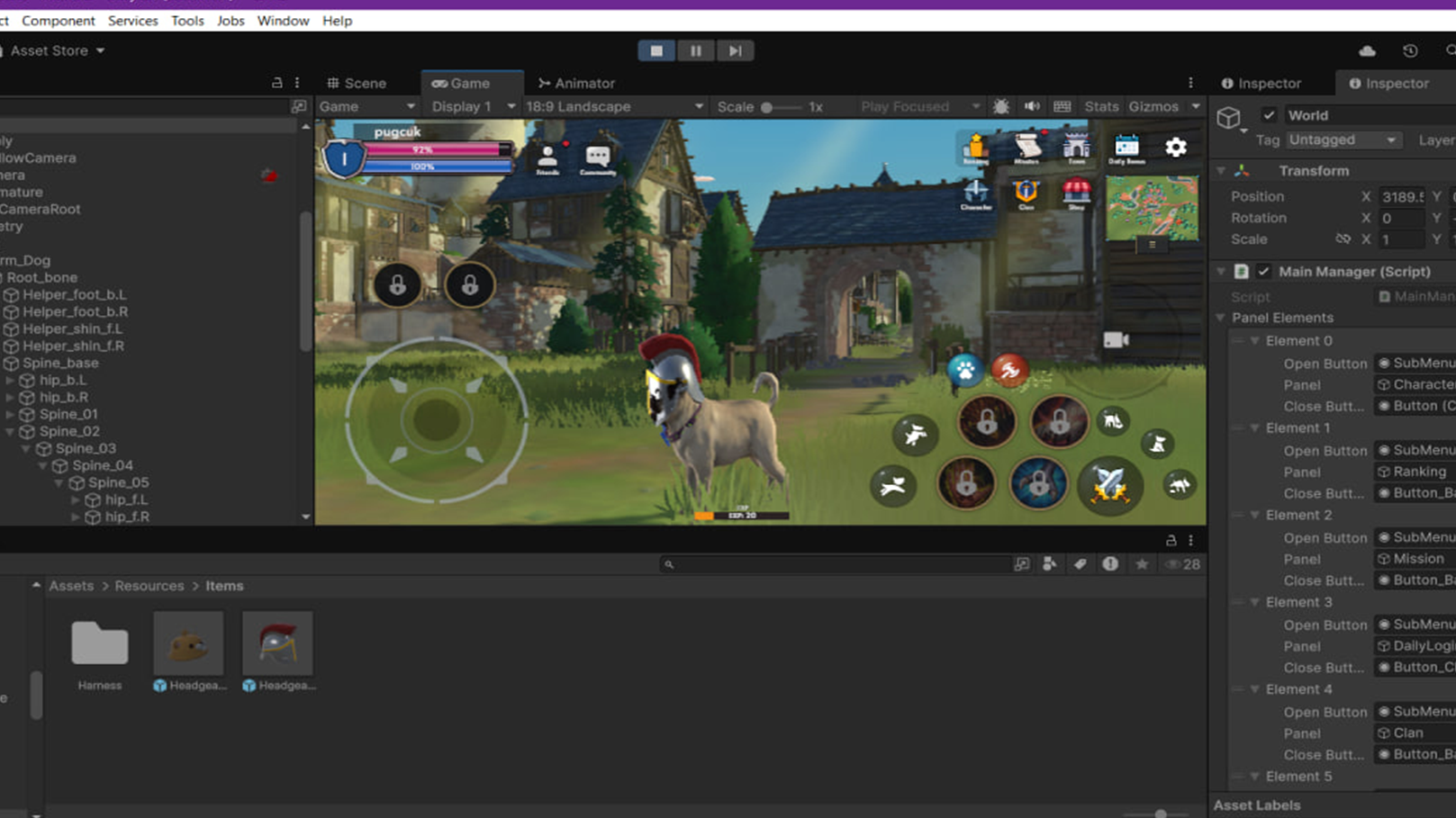Tap the running dog sprint button
The width and height of the screenshot is (1456, 818).
pos(893,486)
